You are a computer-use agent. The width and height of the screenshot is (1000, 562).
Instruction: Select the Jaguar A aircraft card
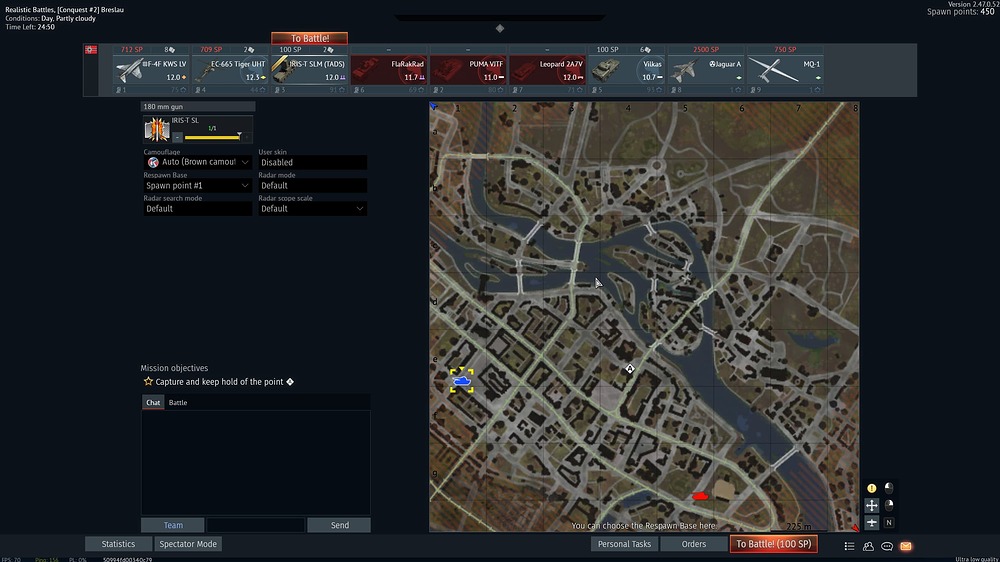(705, 70)
